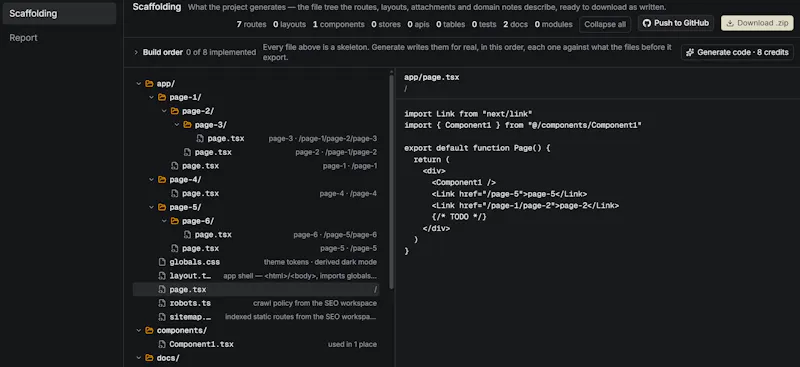The width and height of the screenshot is (800, 367).
Task: Click the sitemap file icon
Action: coord(162,317)
